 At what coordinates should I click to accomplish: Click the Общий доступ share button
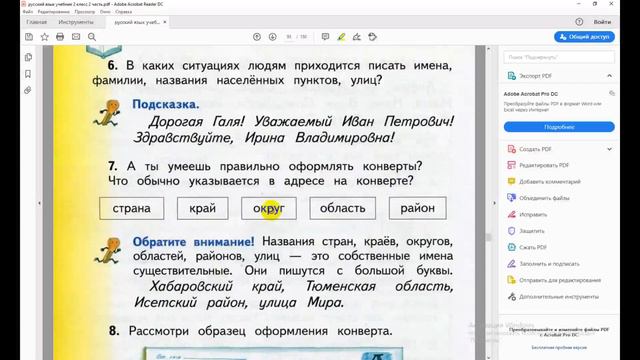584,37
